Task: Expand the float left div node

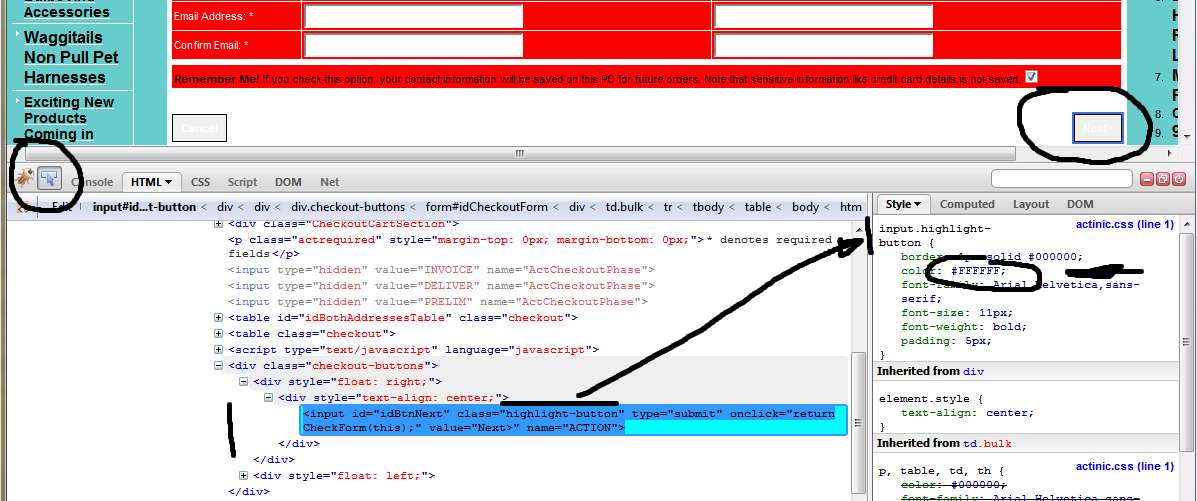Action: click(x=244, y=476)
